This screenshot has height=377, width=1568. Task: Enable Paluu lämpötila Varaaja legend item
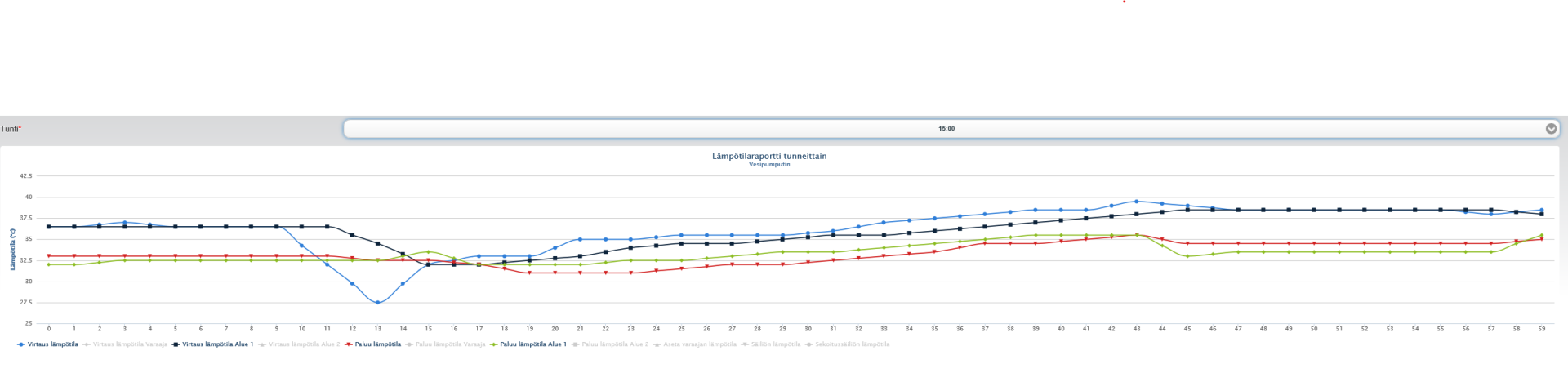coord(450,344)
